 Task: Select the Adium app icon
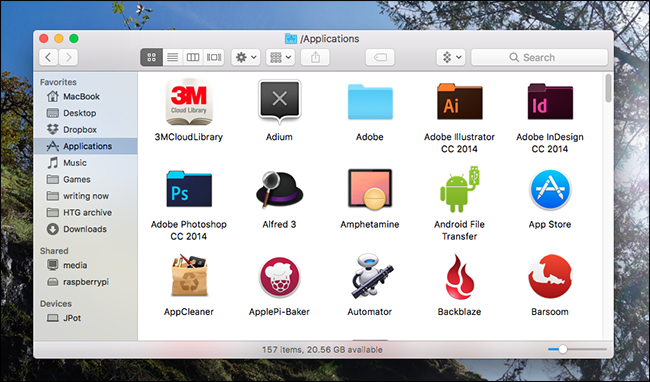click(x=279, y=102)
